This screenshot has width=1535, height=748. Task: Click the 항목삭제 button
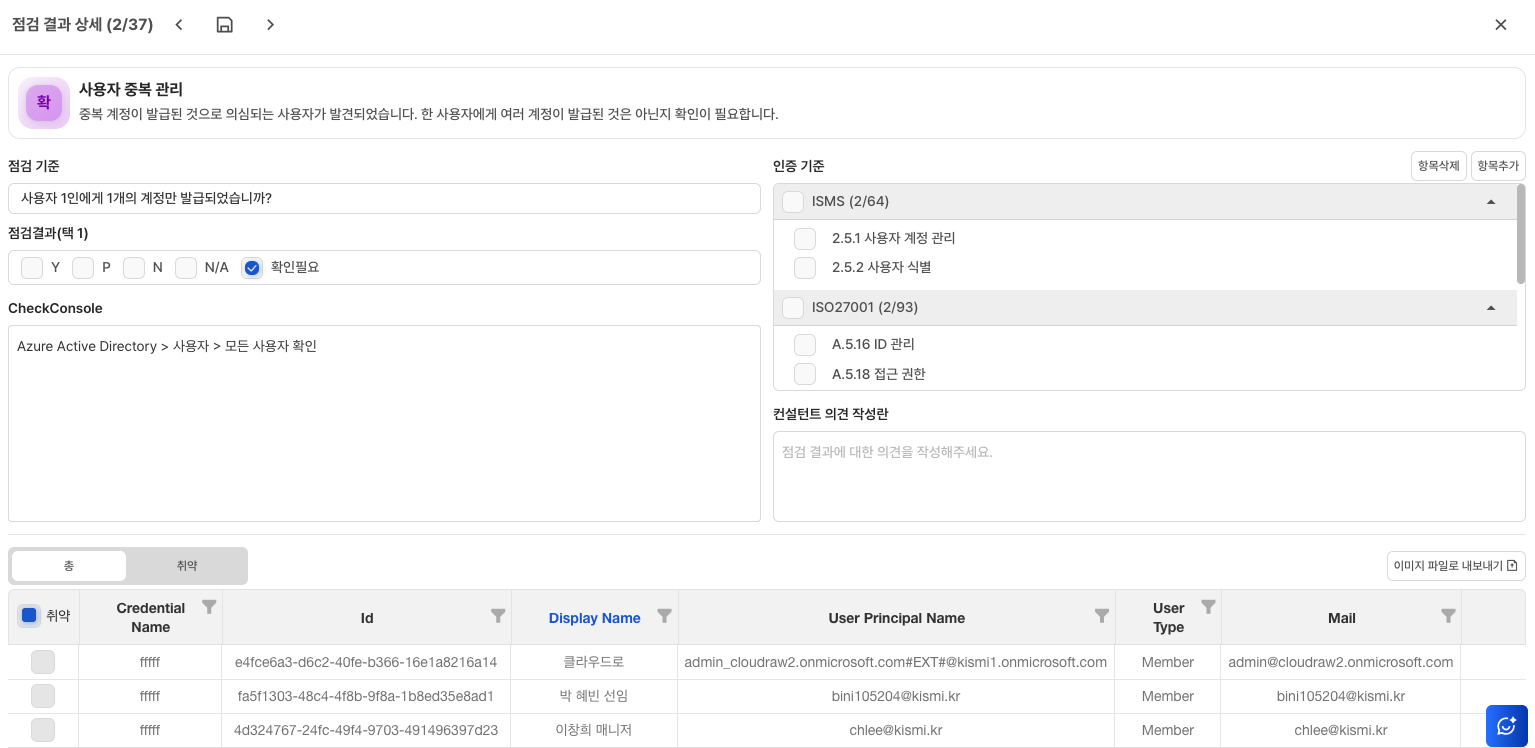tap(1438, 166)
